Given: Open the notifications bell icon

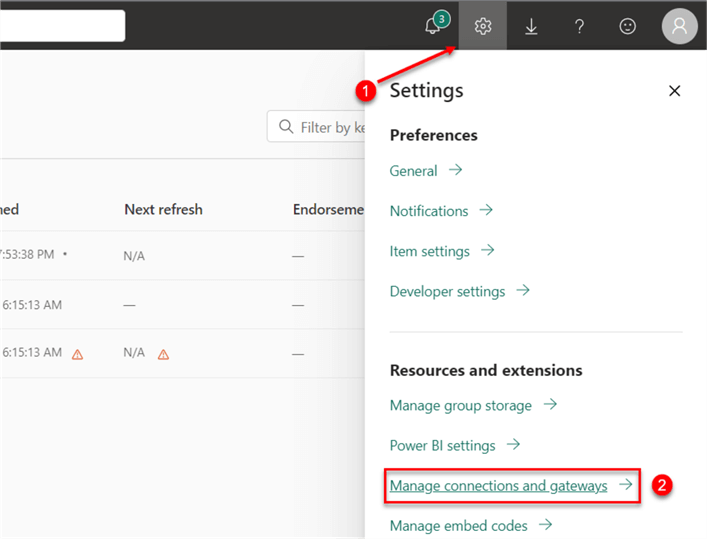Looking at the screenshot, I should pos(434,26).
